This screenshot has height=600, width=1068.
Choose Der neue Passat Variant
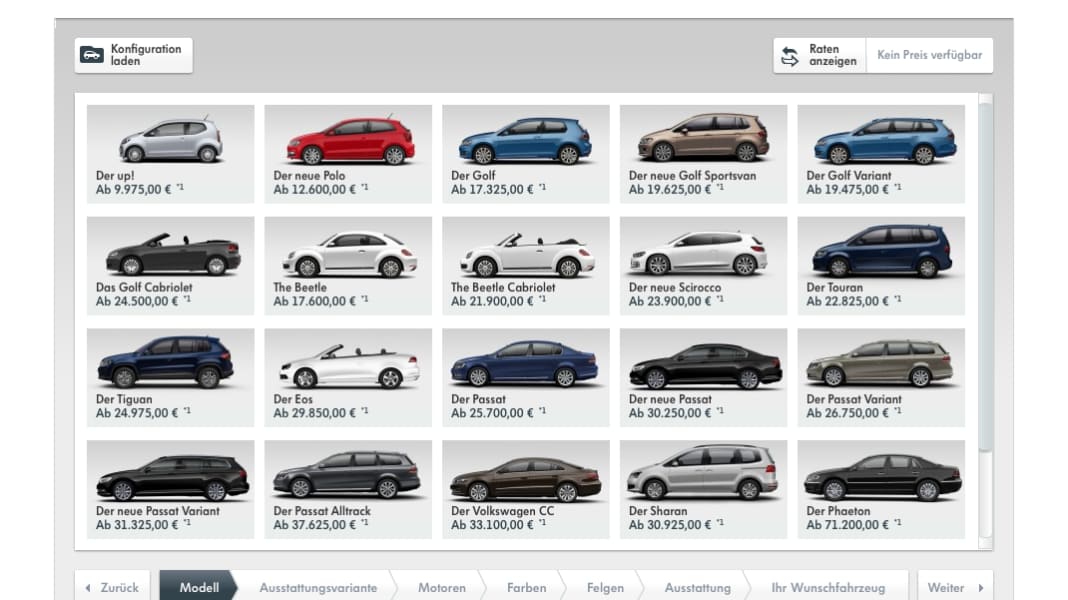point(170,489)
